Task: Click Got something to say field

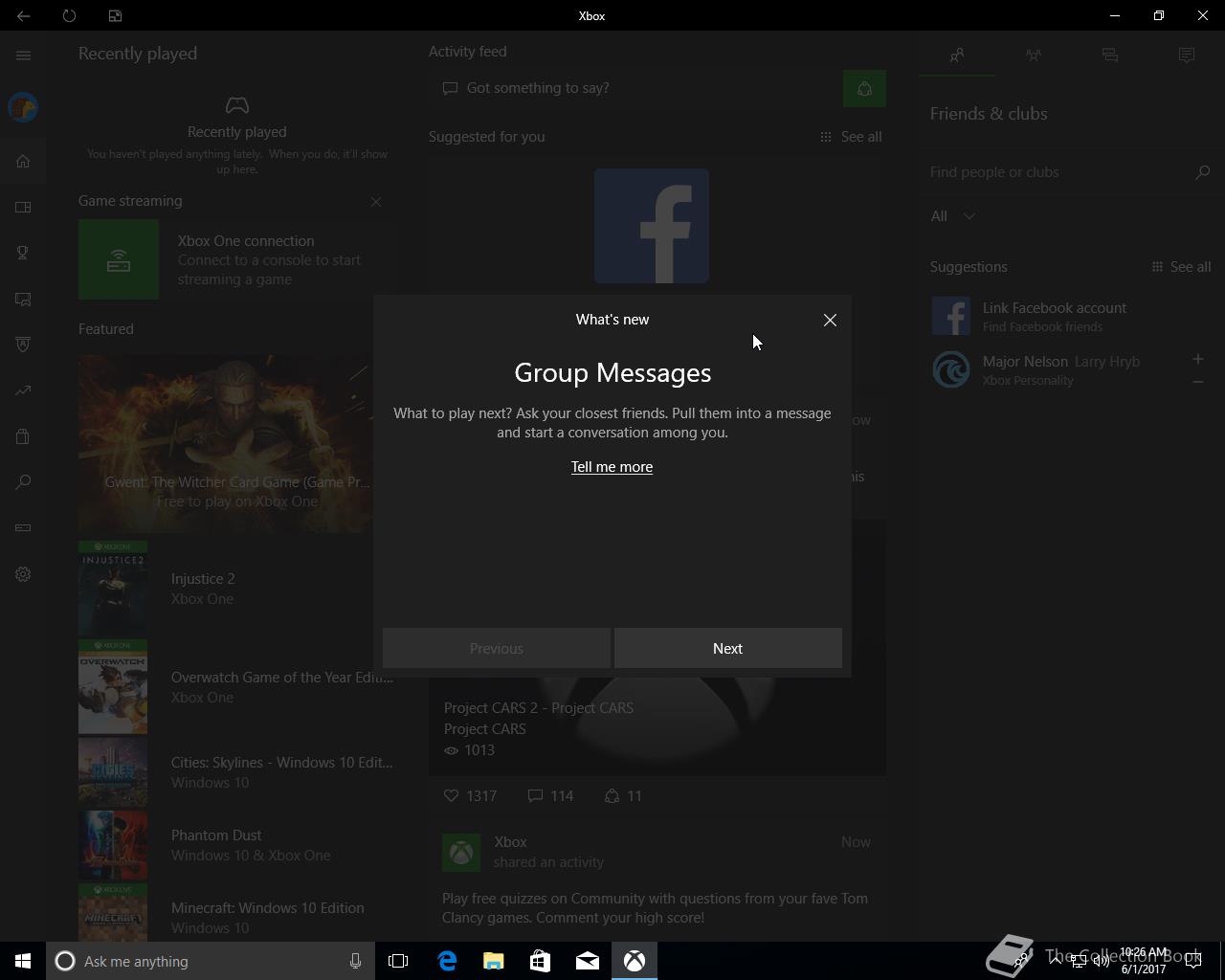Action: pyautogui.click(x=635, y=88)
